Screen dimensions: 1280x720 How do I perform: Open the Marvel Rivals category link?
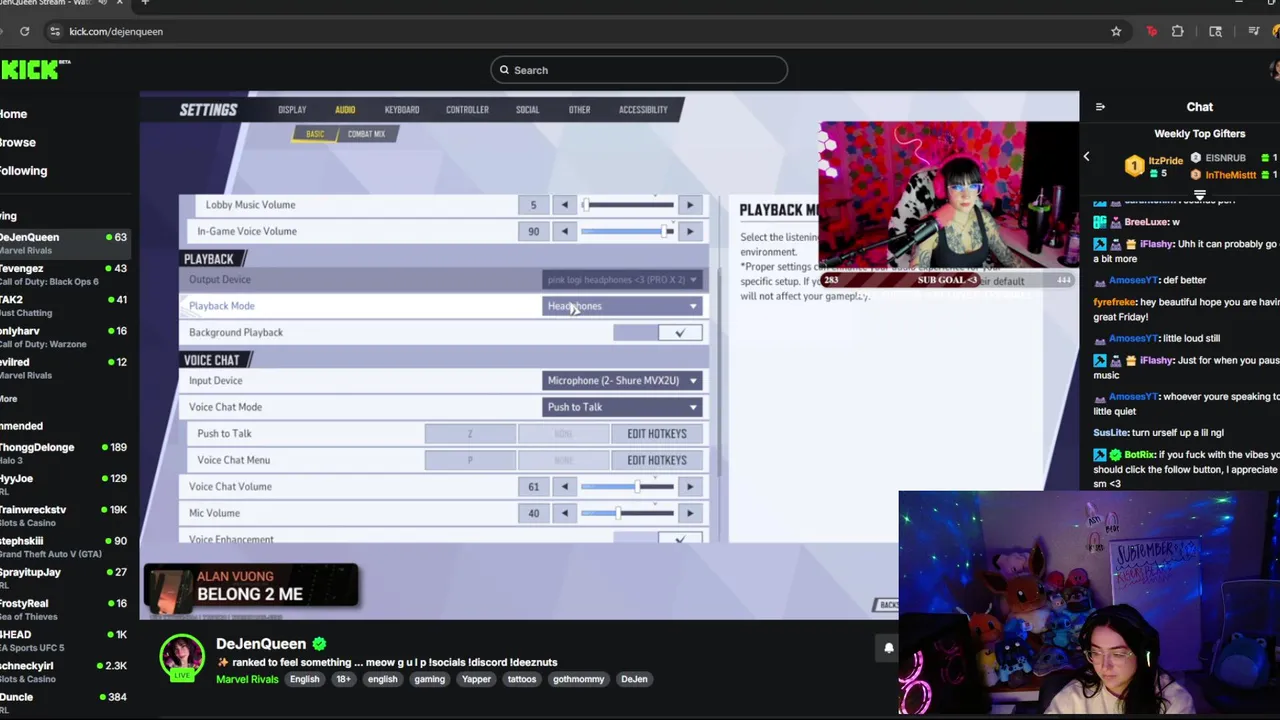247,679
